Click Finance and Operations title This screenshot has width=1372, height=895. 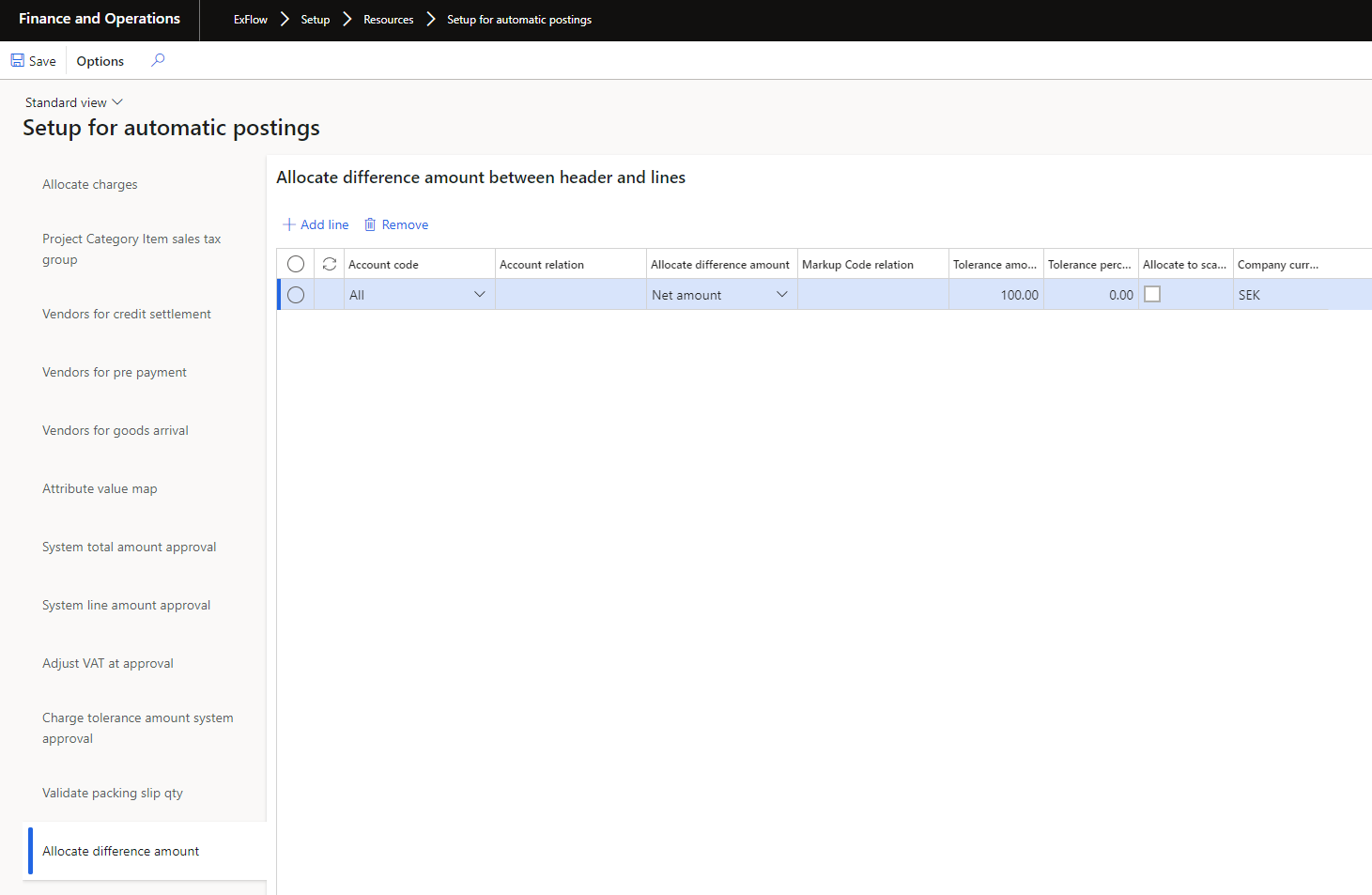pyautogui.click(x=100, y=19)
